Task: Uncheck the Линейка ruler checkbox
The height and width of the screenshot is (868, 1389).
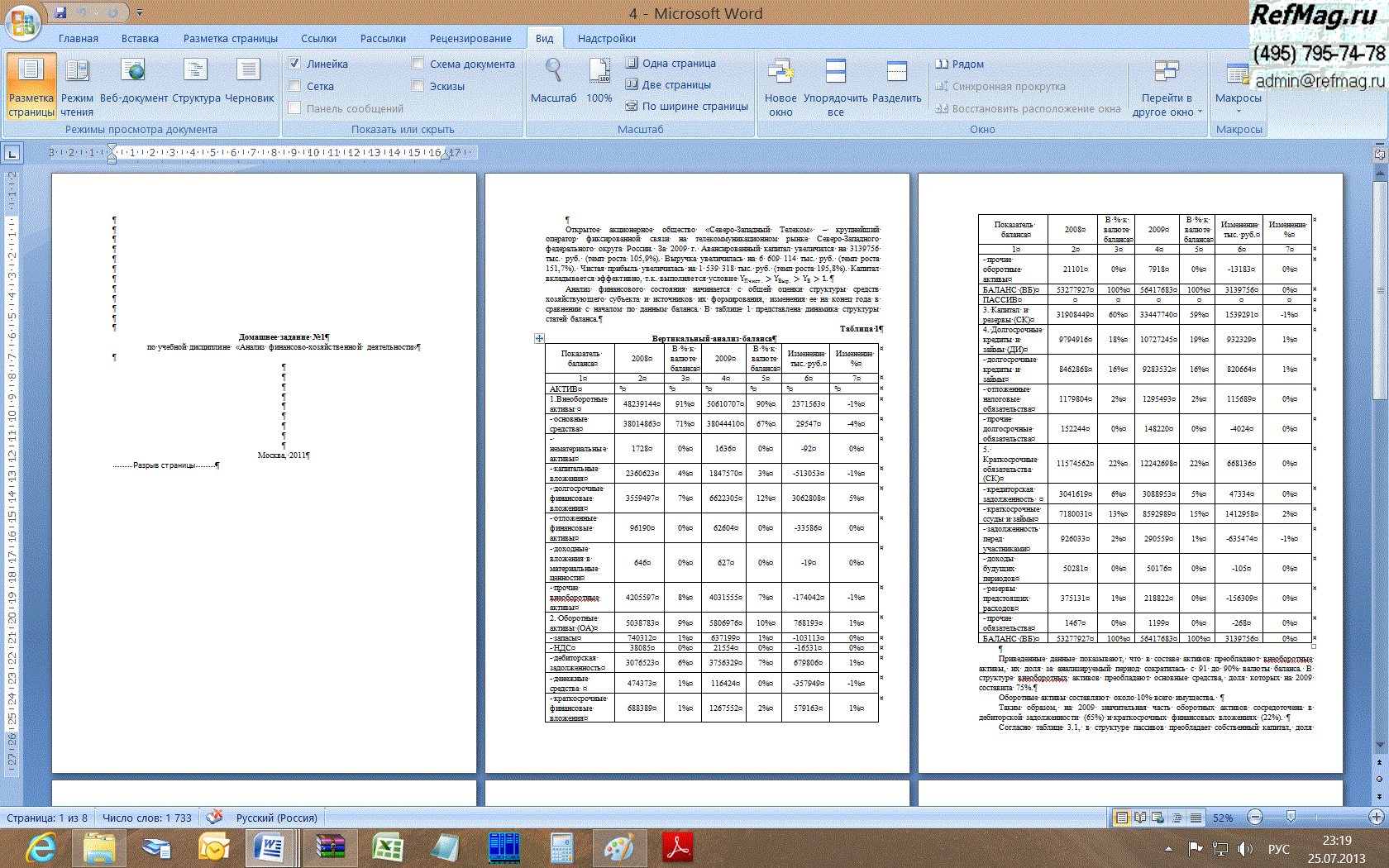Action: tap(295, 64)
